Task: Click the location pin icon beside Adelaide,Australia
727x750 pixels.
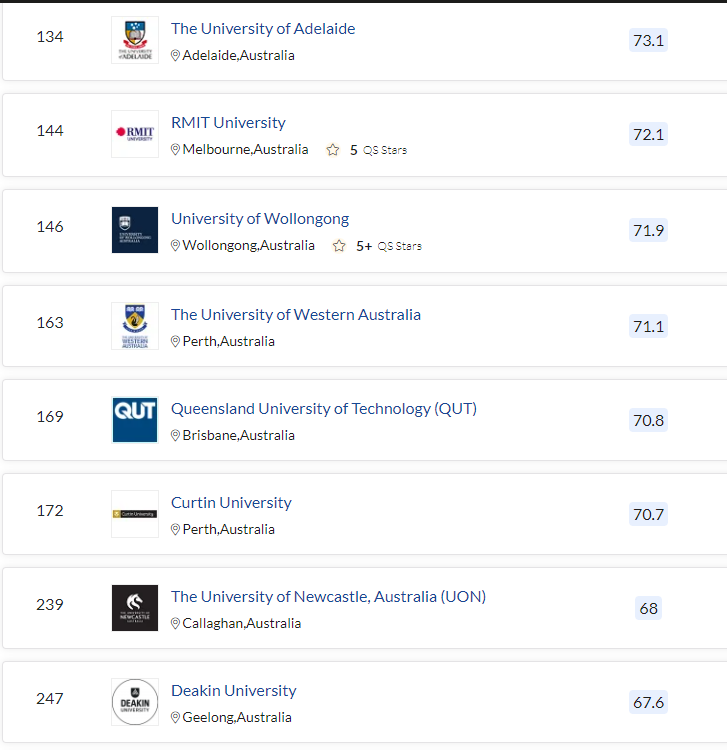Action: tap(176, 55)
